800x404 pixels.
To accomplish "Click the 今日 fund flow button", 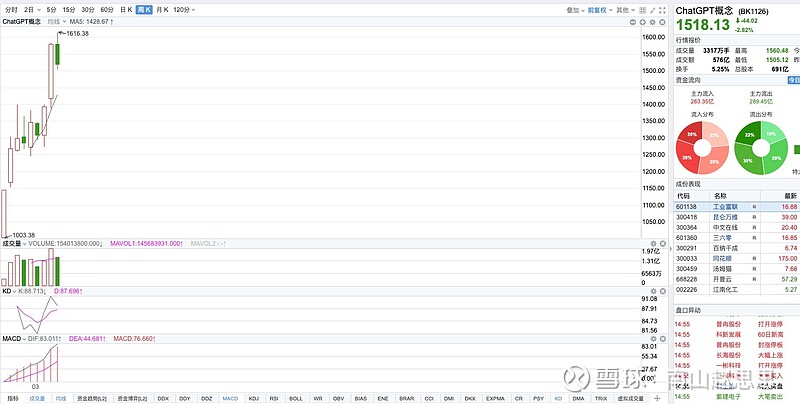I will click(794, 80).
